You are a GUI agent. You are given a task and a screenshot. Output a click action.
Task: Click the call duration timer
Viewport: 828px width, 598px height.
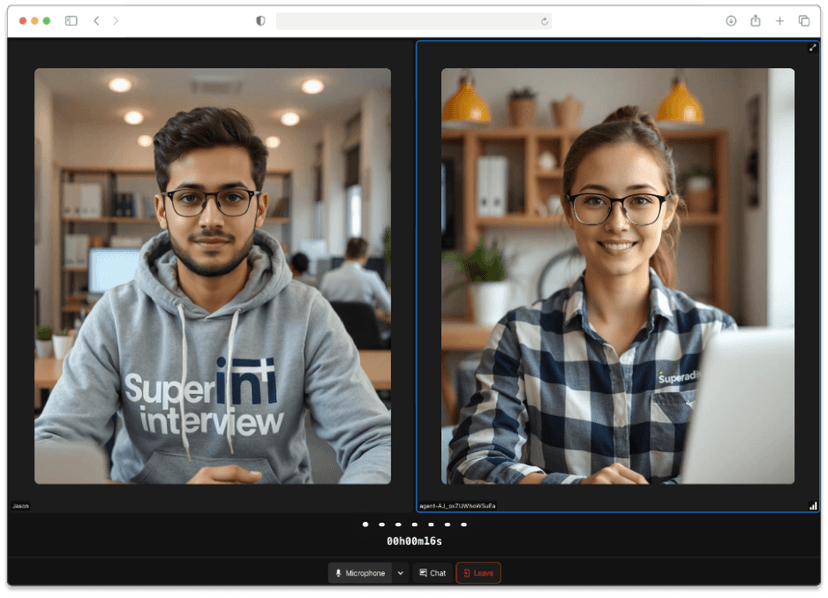tap(414, 541)
